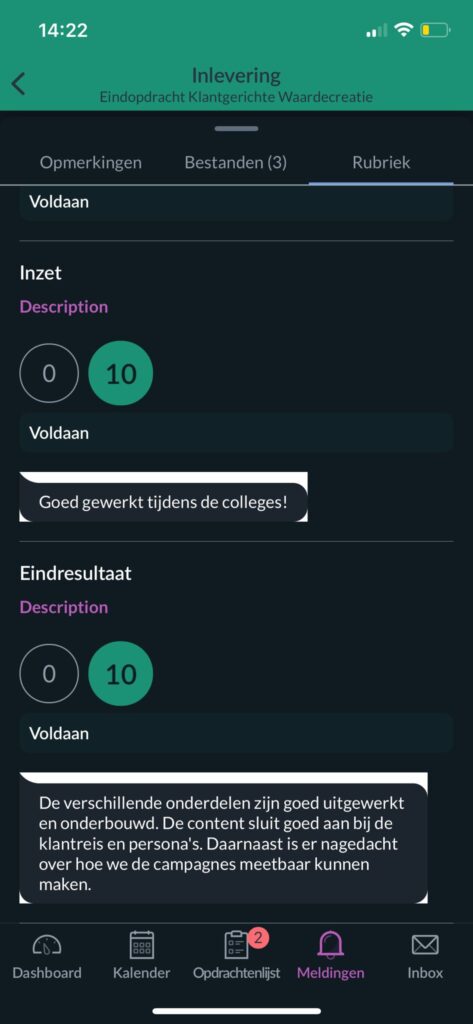Tap the drag handle above the tabs
Image resolution: width=473 pixels, height=1024 pixels.
tap(236, 129)
